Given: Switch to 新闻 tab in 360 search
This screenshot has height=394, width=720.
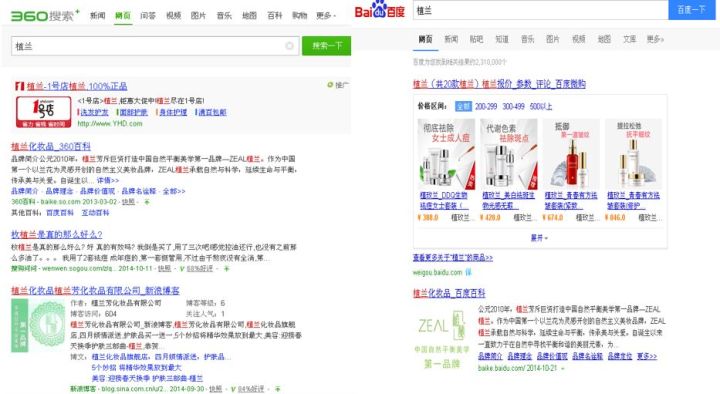Looking at the screenshot, I should click(97, 16).
